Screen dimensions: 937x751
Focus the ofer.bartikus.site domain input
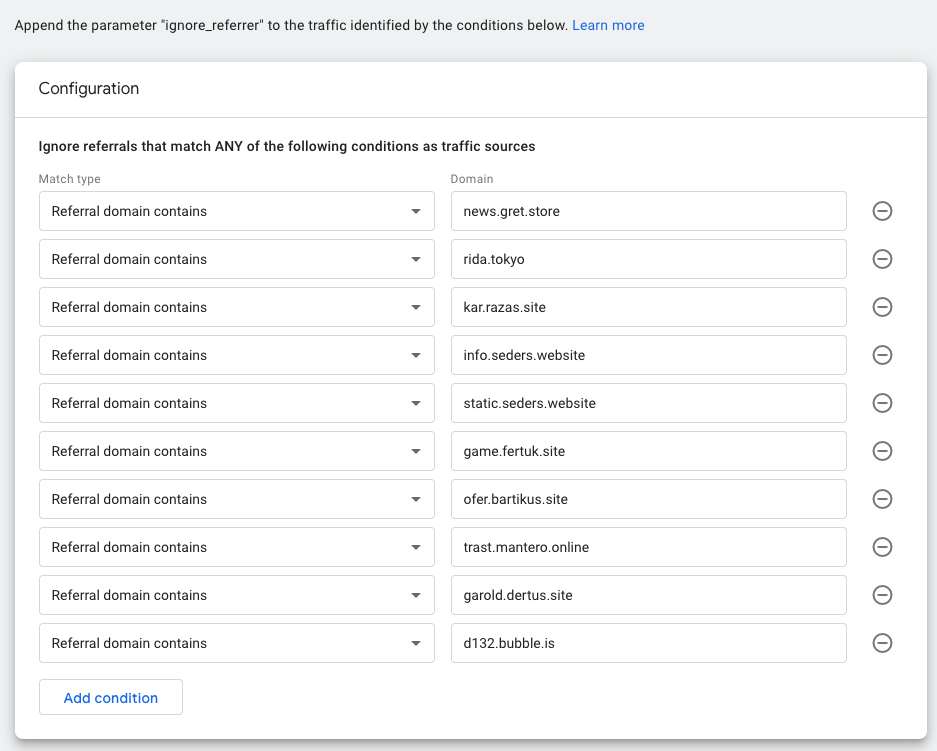click(x=648, y=499)
